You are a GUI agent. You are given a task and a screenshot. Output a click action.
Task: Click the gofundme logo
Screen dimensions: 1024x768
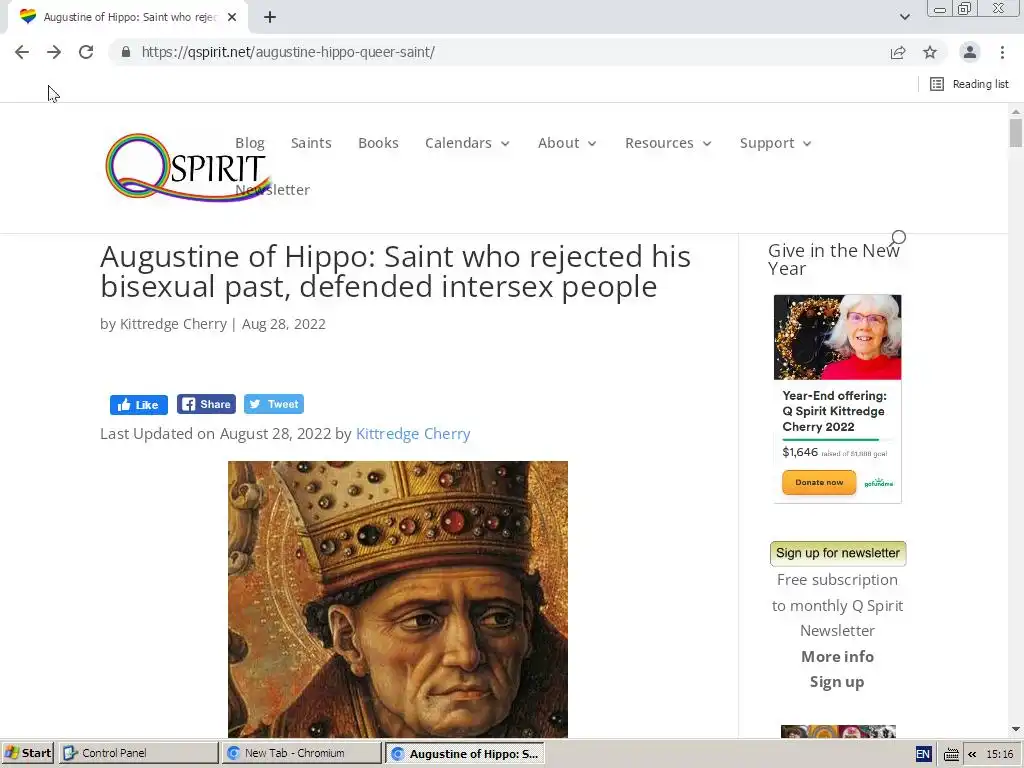[878, 483]
